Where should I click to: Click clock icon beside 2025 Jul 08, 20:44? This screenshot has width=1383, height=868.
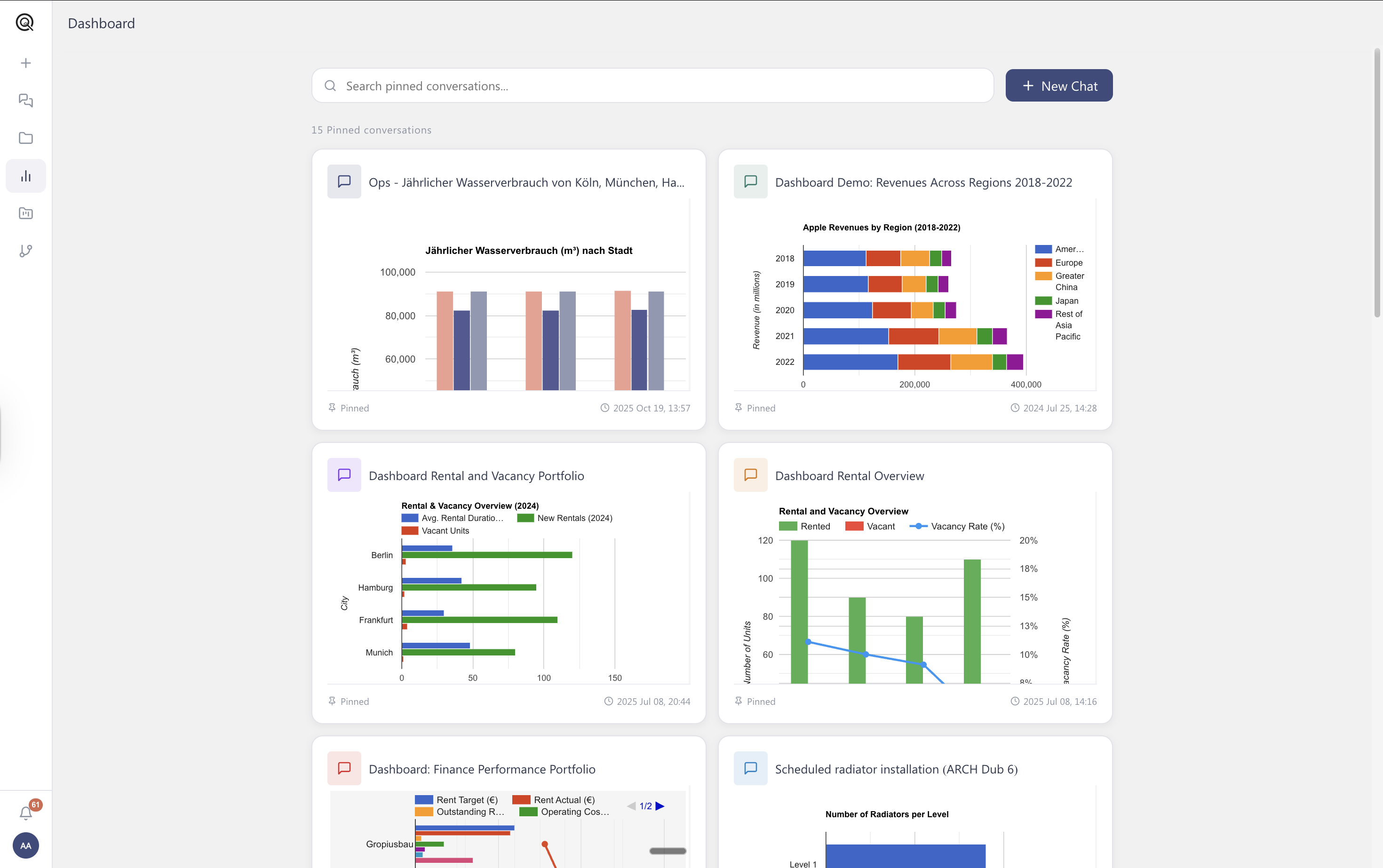point(609,701)
